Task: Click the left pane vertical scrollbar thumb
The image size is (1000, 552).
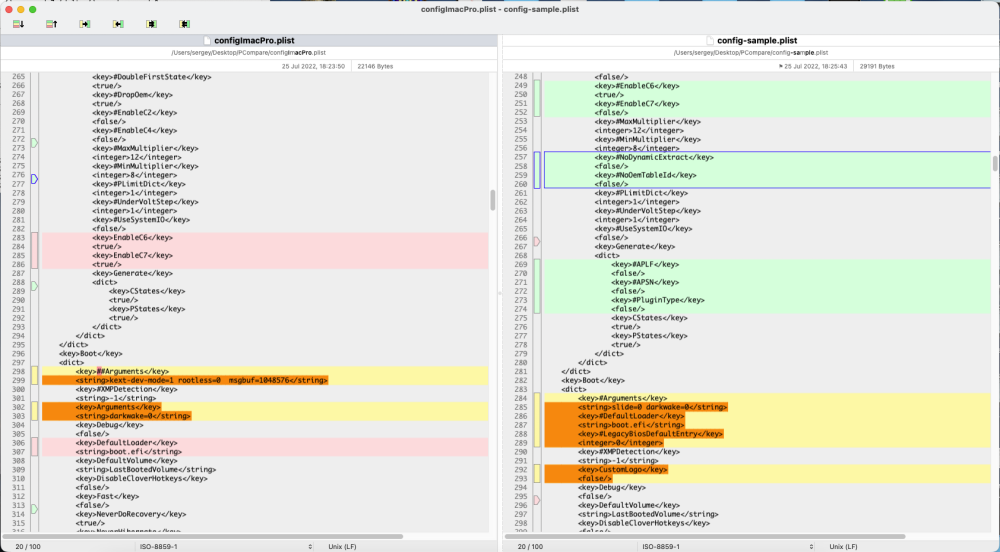Action: tap(492, 200)
